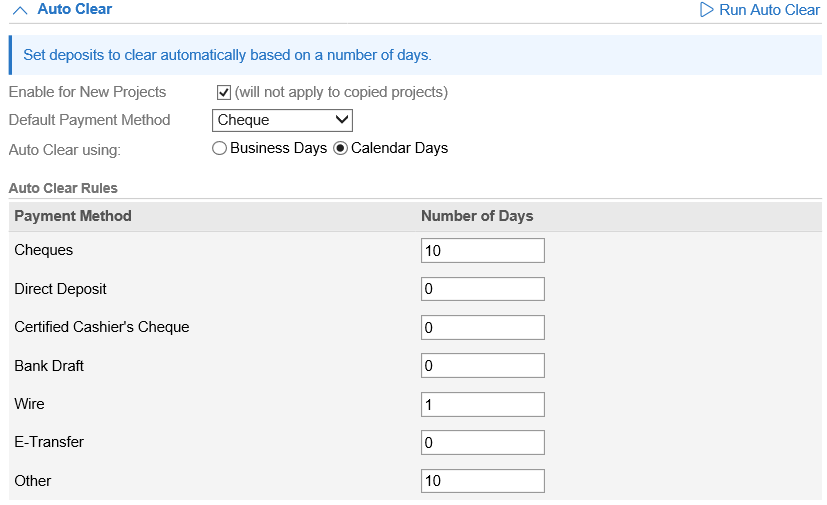The height and width of the screenshot is (505, 827).
Task: Select the Other payment days field
Action: [x=482, y=481]
